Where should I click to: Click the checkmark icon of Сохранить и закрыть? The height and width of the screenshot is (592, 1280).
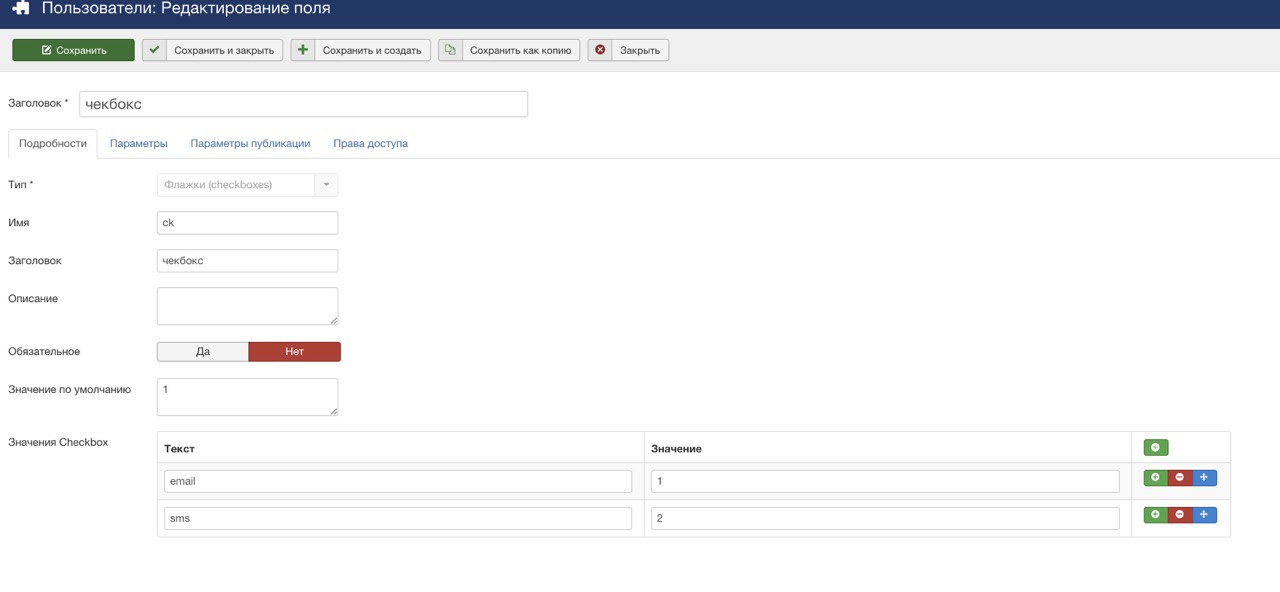point(154,50)
